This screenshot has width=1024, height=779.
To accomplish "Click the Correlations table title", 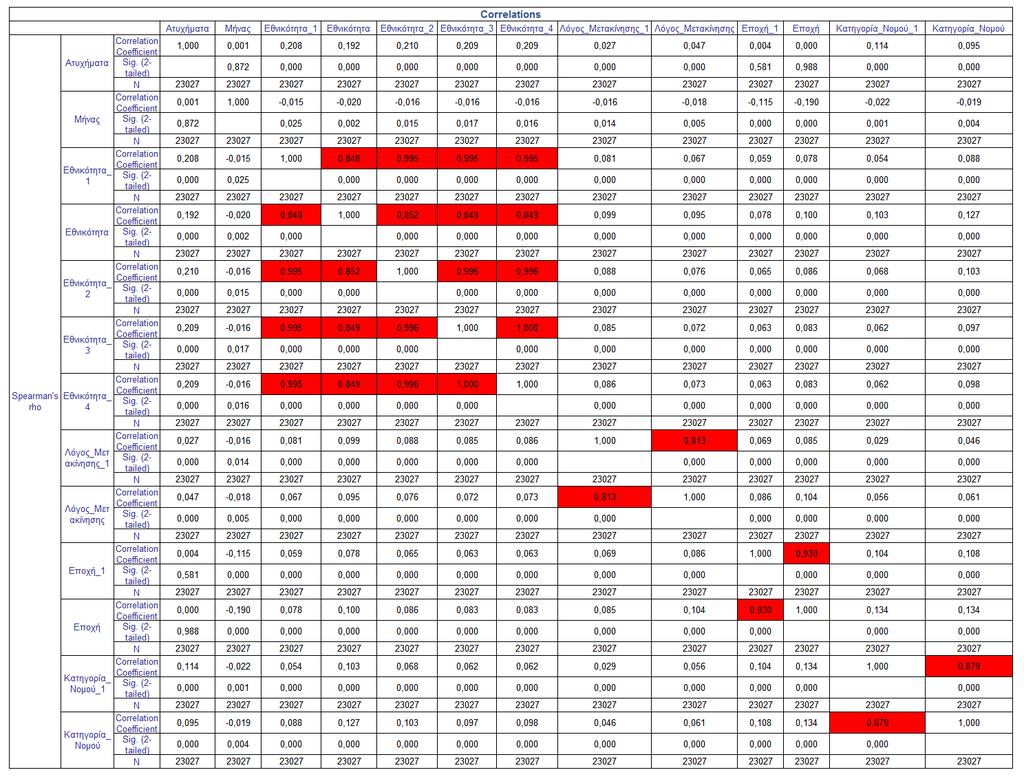I will click(510, 14).
